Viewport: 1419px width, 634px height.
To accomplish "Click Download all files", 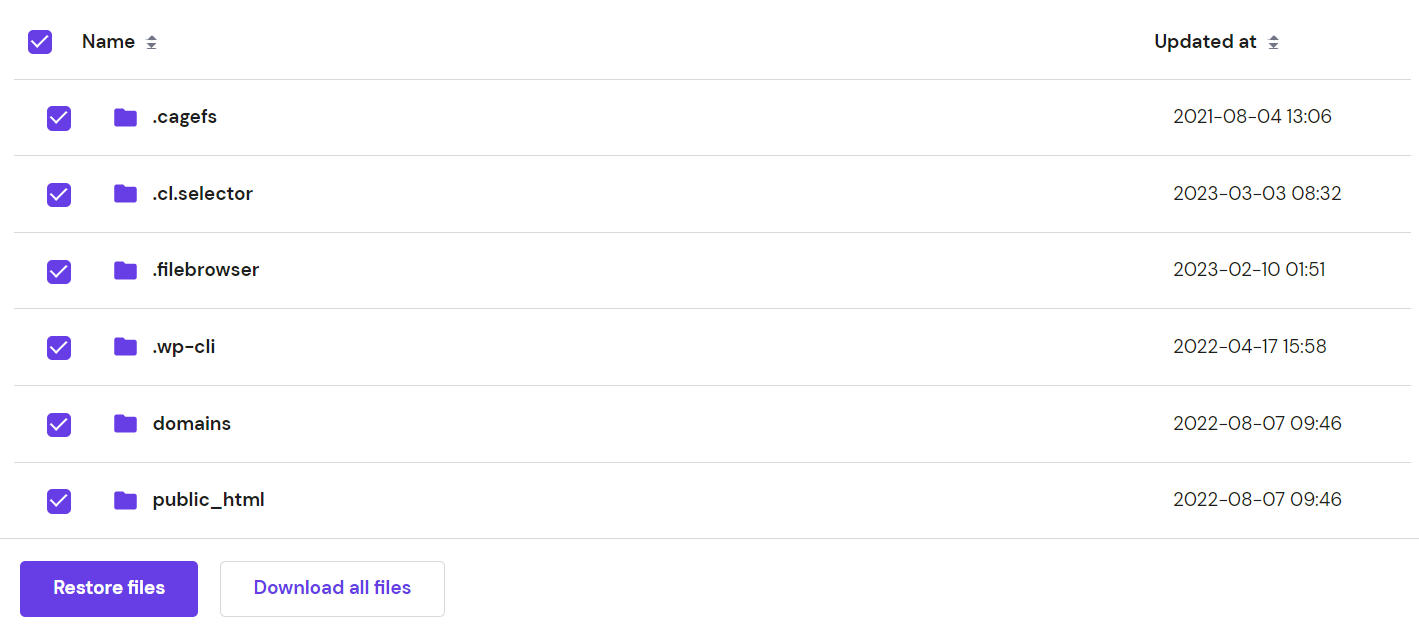I will click(x=332, y=588).
